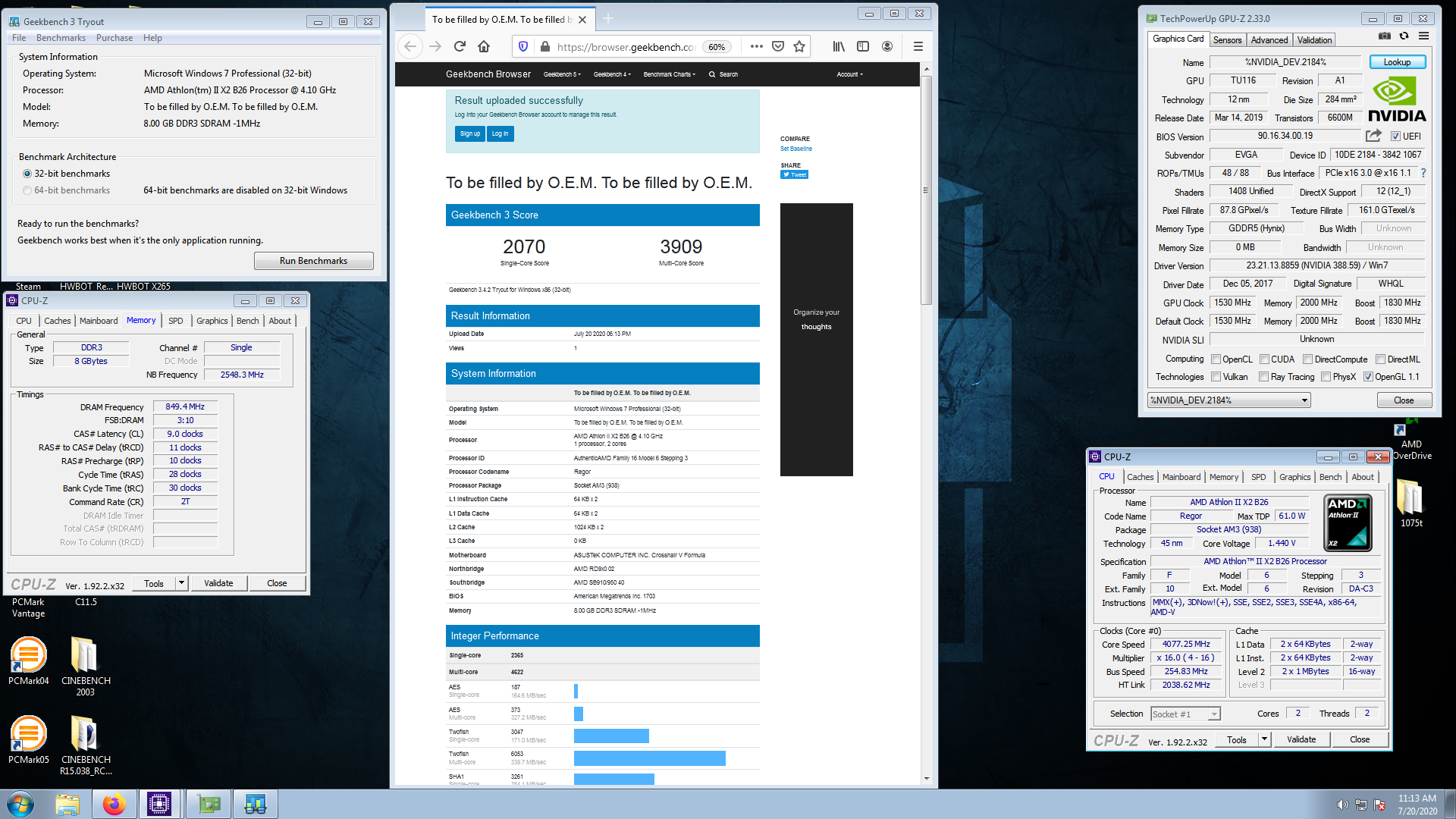Open PCMark04 desktop shortcut
This screenshot has width=1456, height=819.
pyautogui.click(x=28, y=661)
